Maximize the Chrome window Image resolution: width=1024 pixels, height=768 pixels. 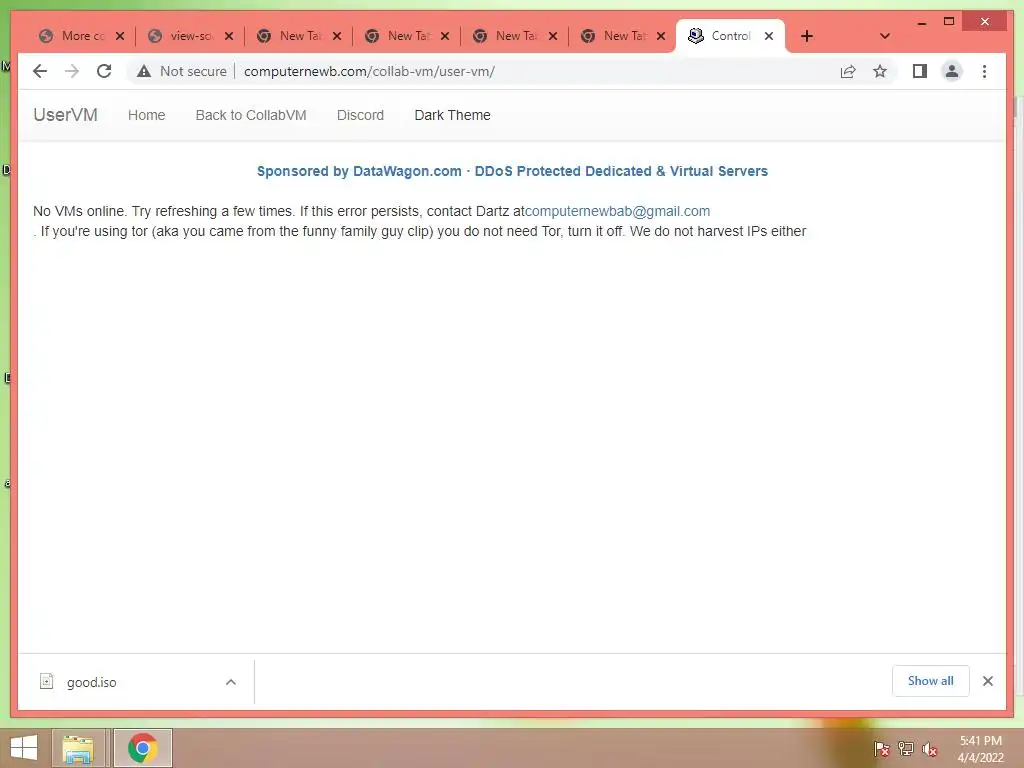click(949, 22)
